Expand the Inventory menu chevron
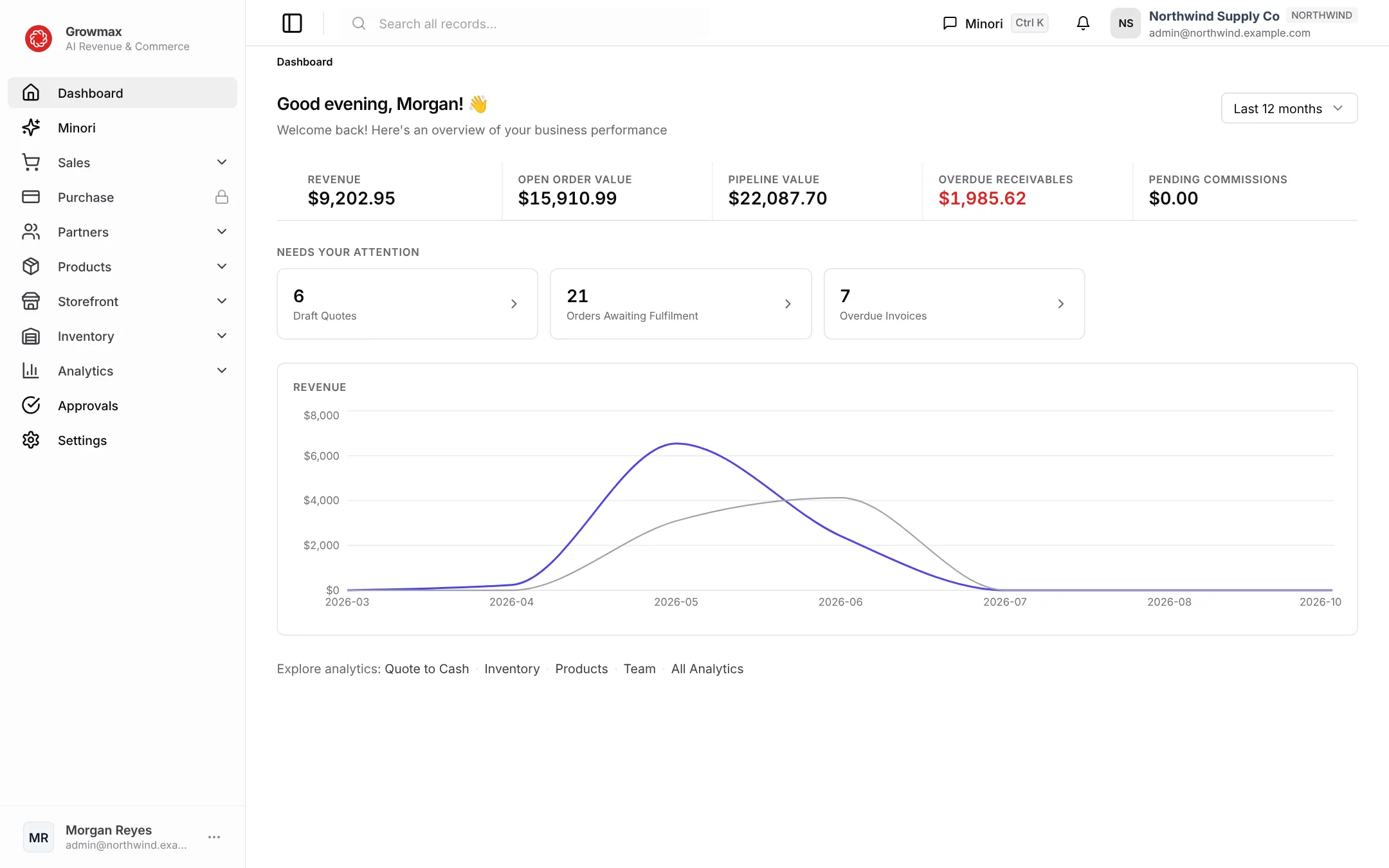The width and height of the screenshot is (1389, 868). pos(222,336)
